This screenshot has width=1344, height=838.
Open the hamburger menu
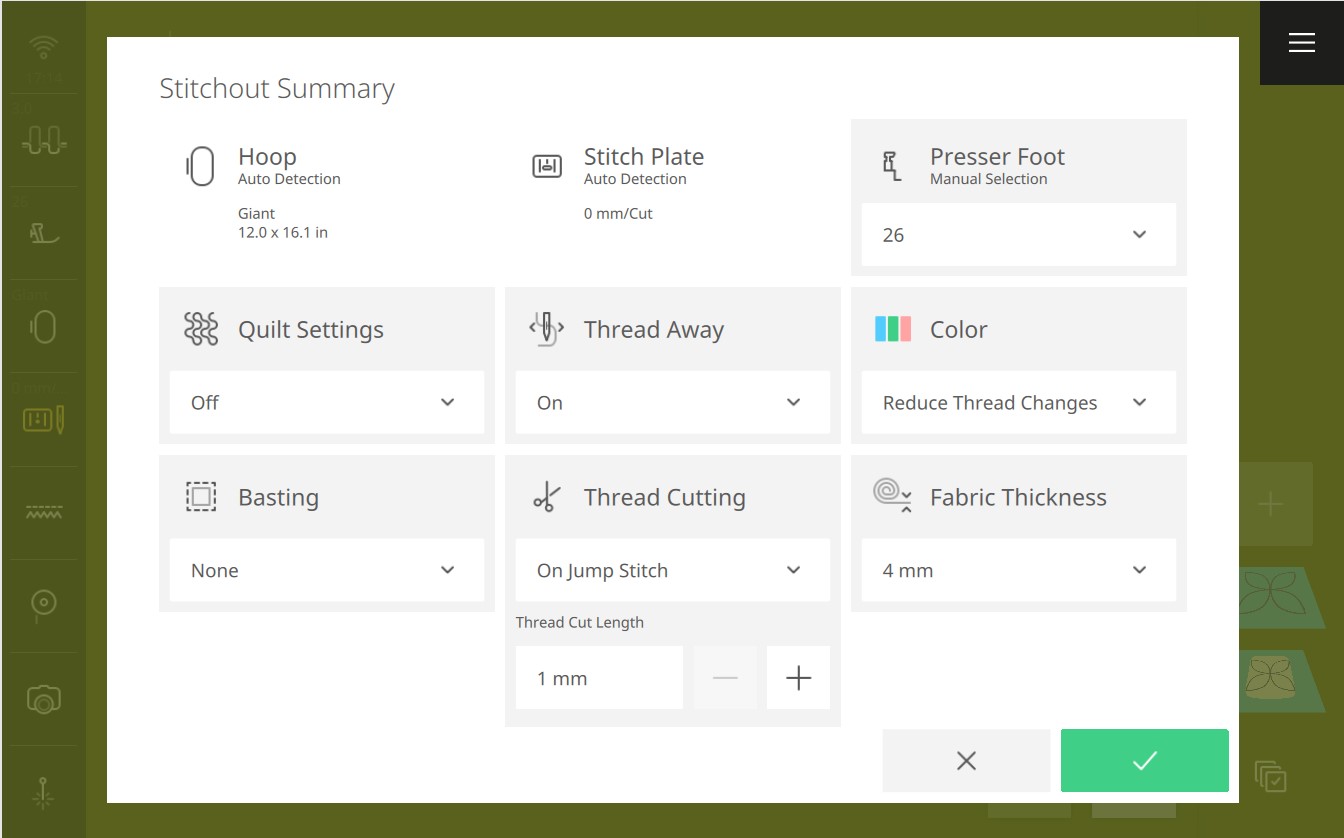click(x=1301, y=42)
